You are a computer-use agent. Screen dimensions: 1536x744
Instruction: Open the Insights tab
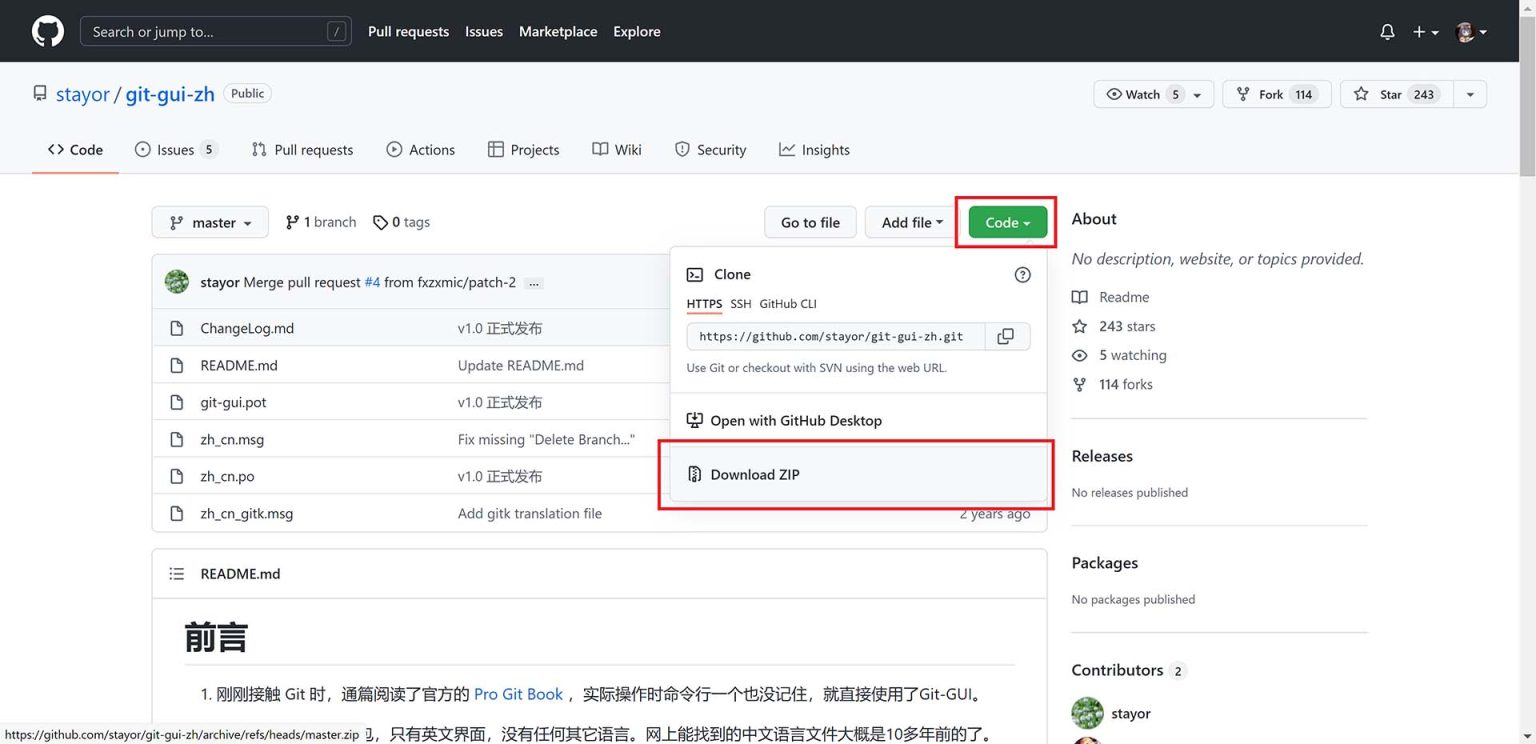[x=814, y=149]
